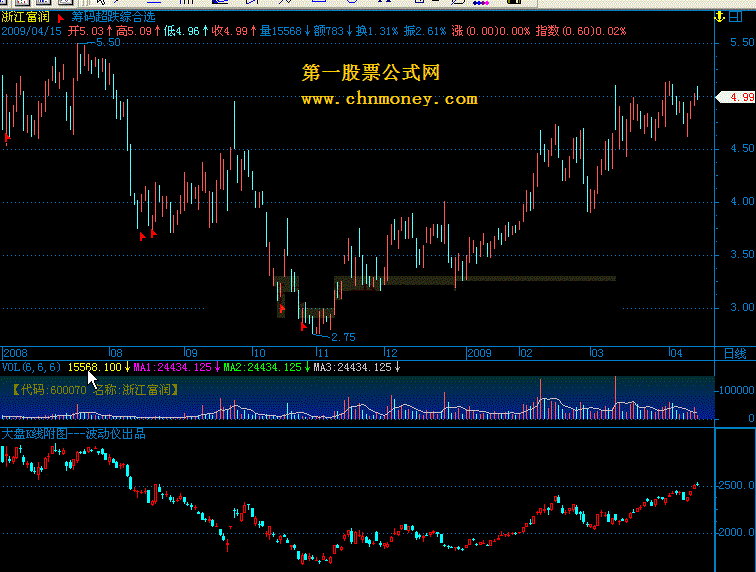Viewport: 756px width, 572px height.
Task: Switch period using the 日线 label
Action: pos(735,354)
